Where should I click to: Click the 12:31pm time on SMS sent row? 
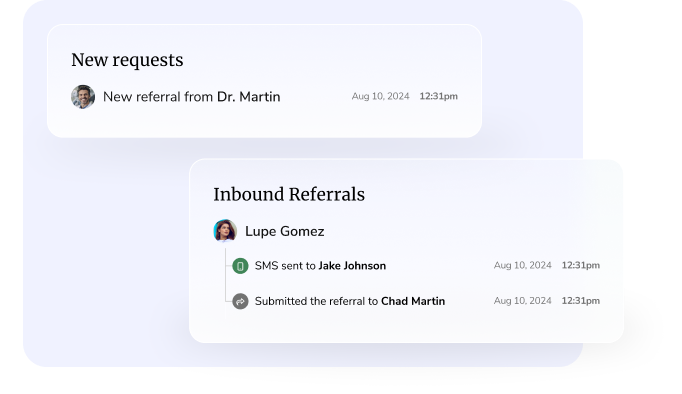581,265
